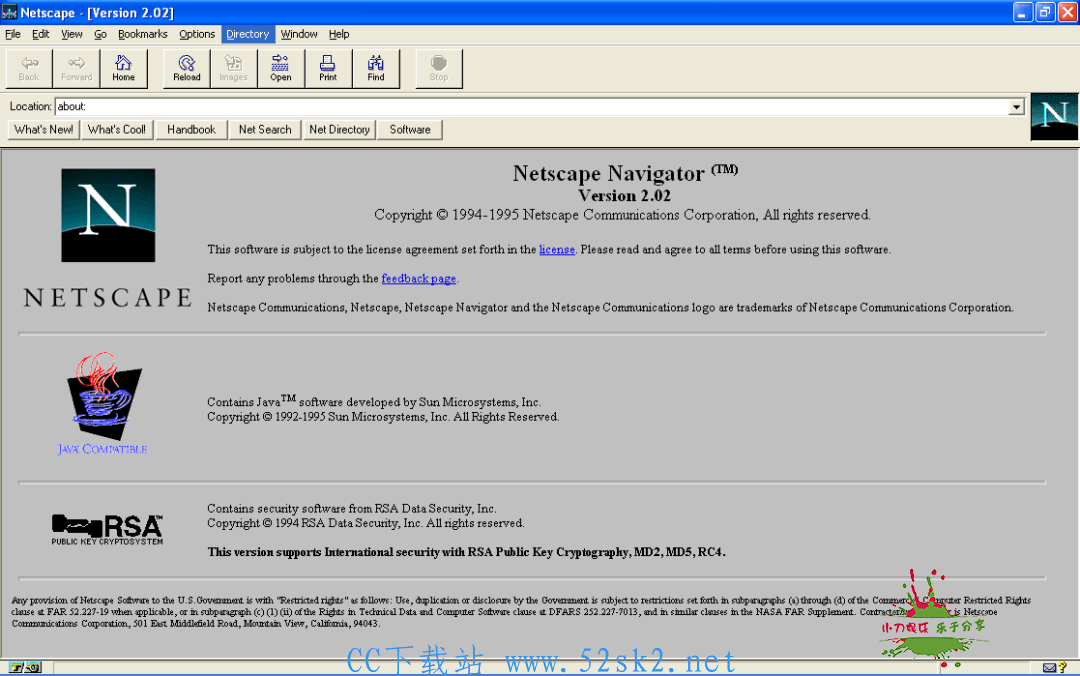The height and width of the screenshot is (676, 1080).
Task: Click the Netscape Navigator heading text
Action: (x=625, y=173)
